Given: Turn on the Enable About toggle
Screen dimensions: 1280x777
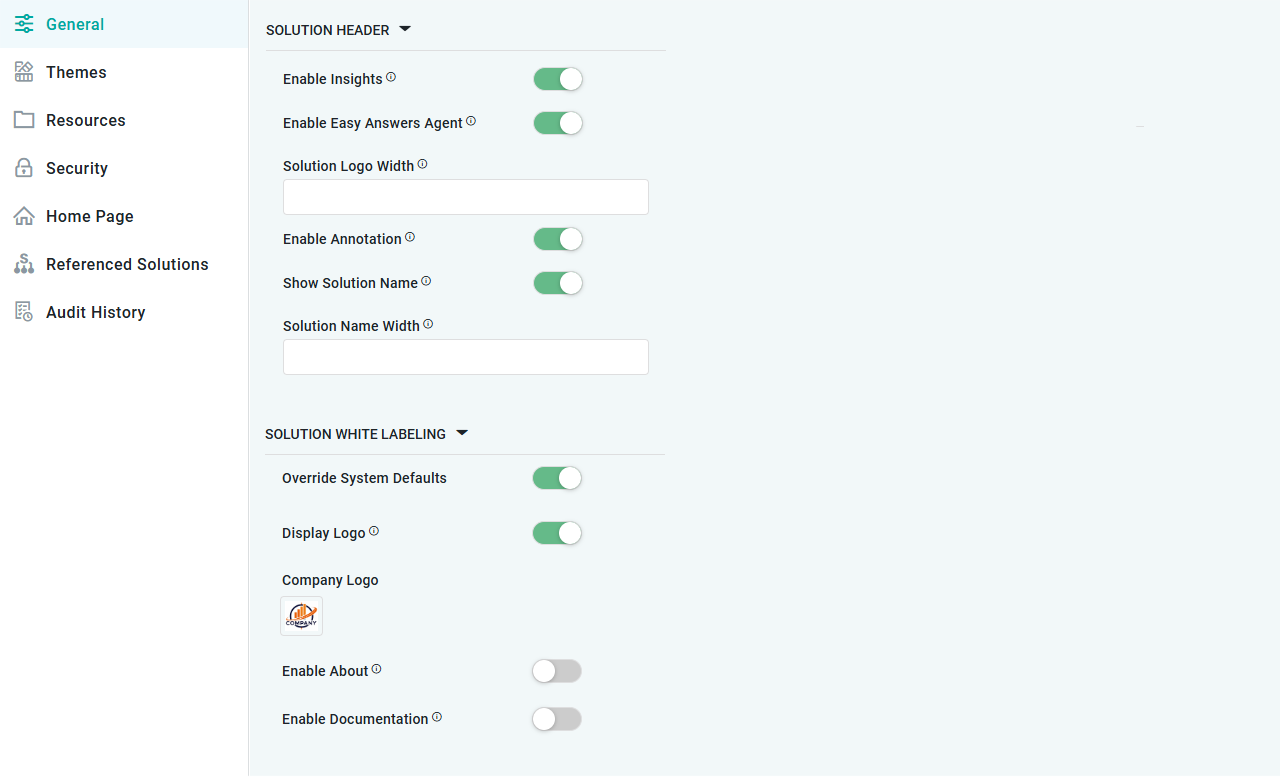Looking at the screenshot, I should tap(556, 671).
